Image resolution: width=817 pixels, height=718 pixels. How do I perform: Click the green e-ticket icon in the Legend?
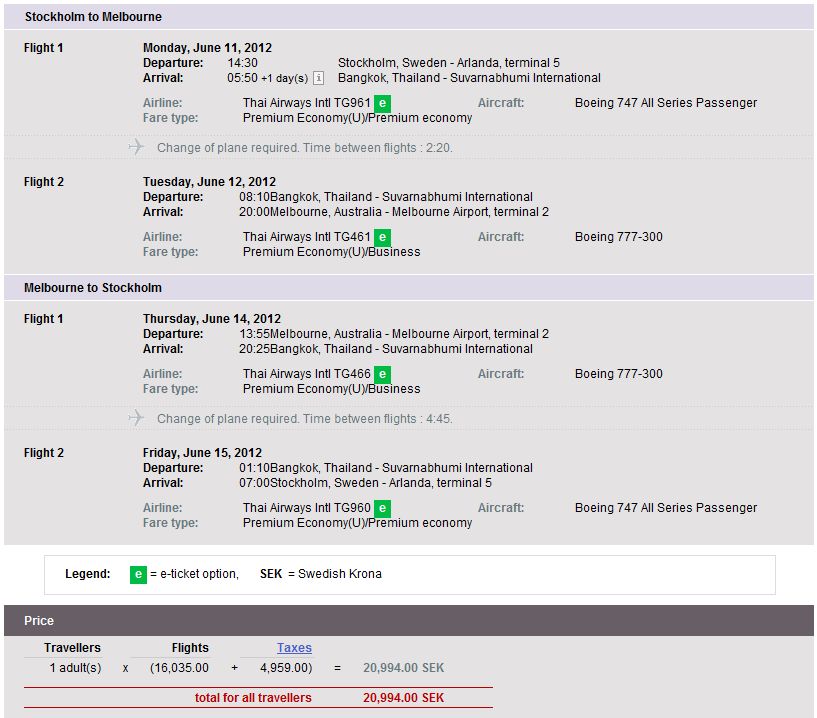[x=139, y=574]
